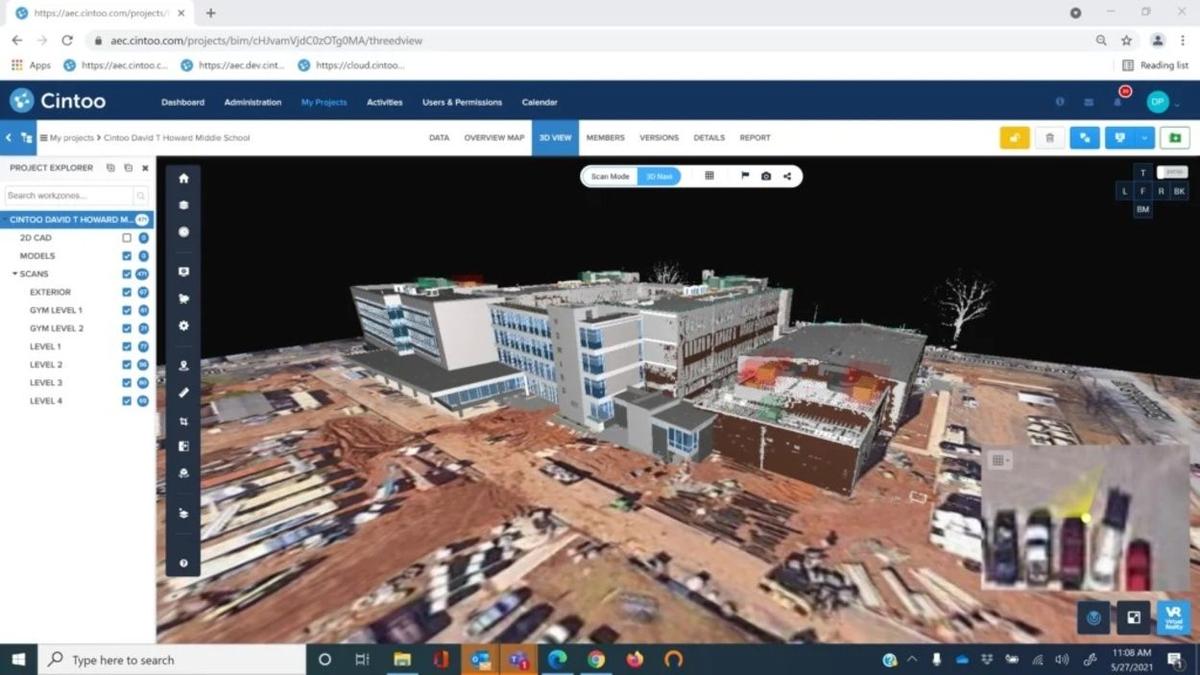The image size is (1200, 675).
Task: Switch from Scan Mode to 3D Nav
Action: (x=658, y=175)
